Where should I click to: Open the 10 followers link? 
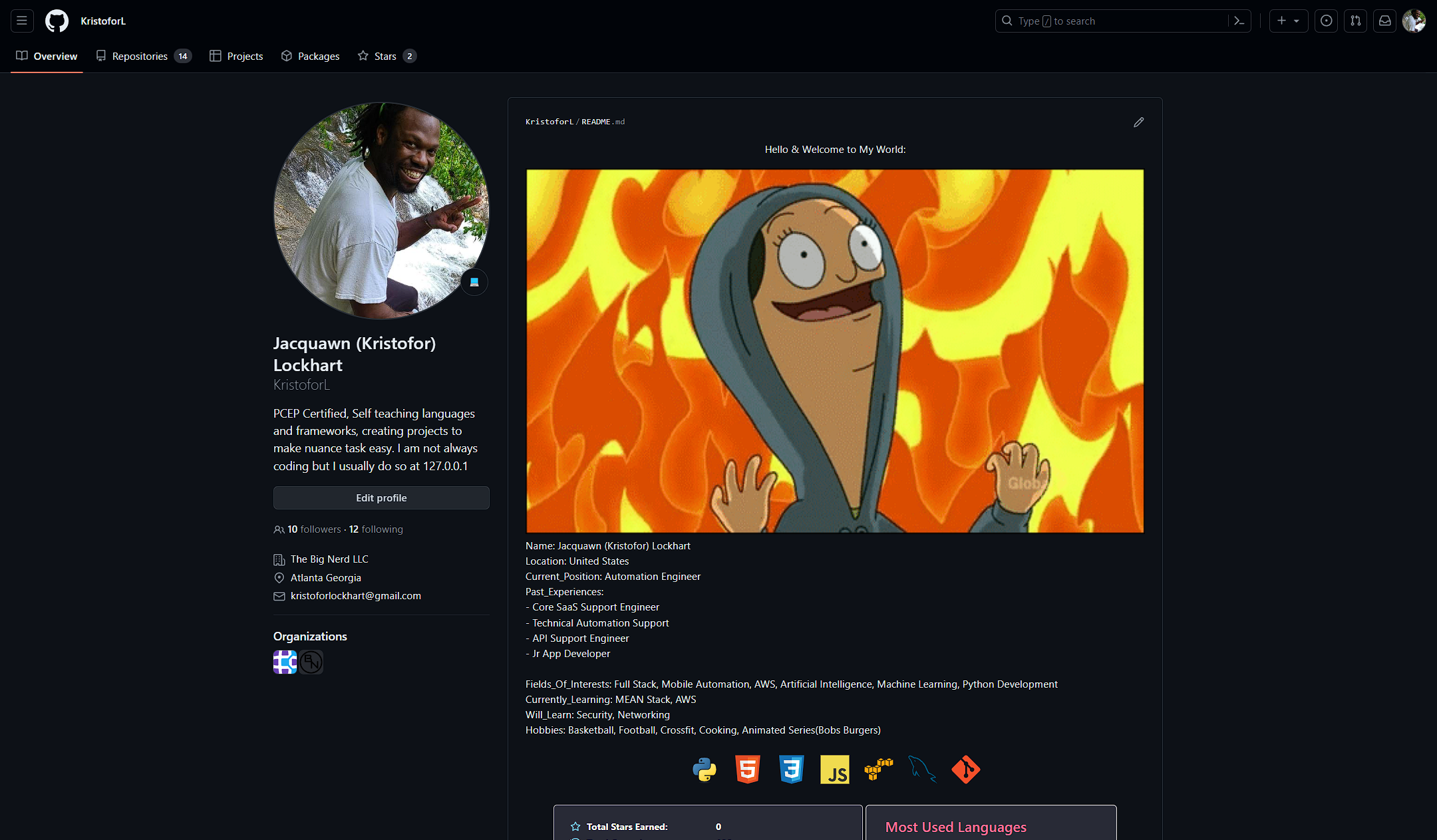pyautogui.click(x=314, y=529)
